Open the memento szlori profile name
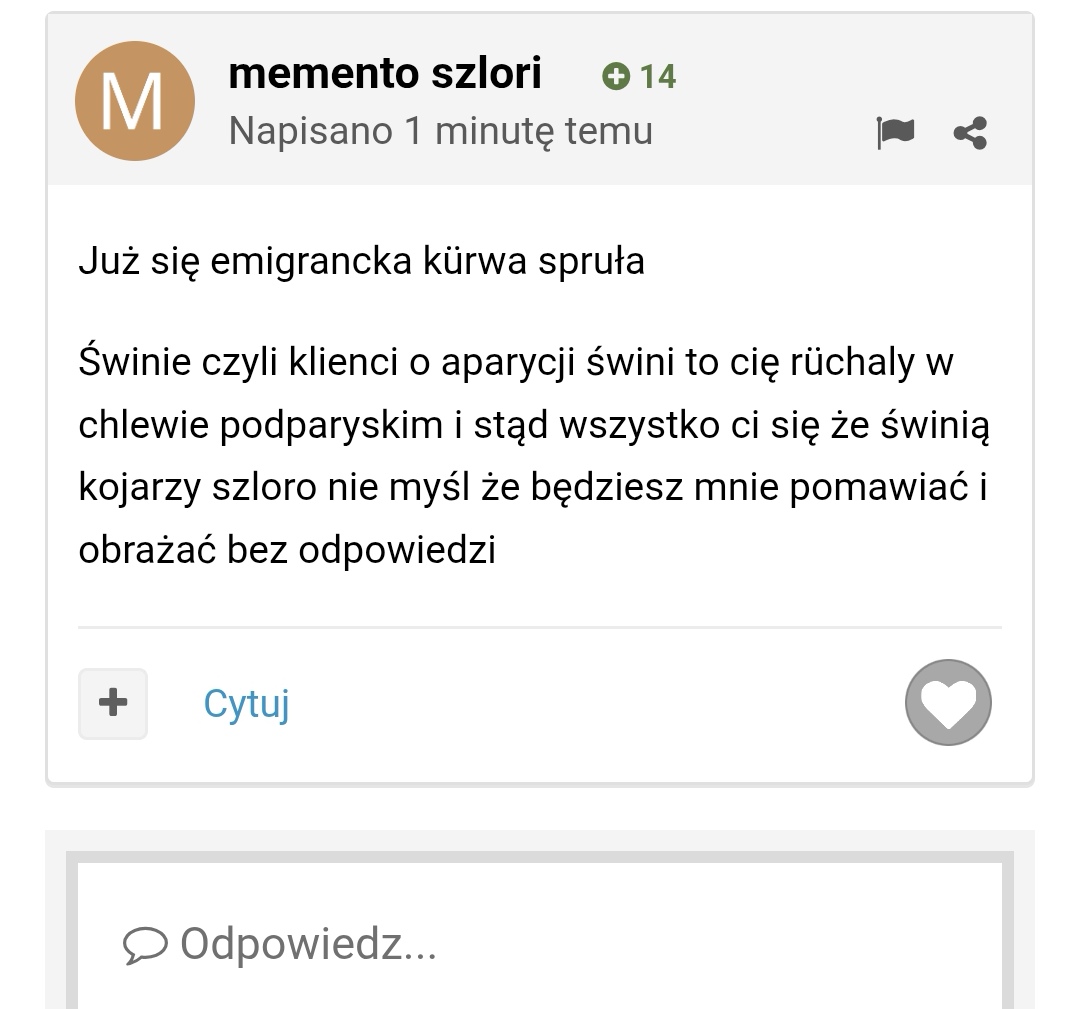The image size is (1080, 1009). [x=385, y=73]
